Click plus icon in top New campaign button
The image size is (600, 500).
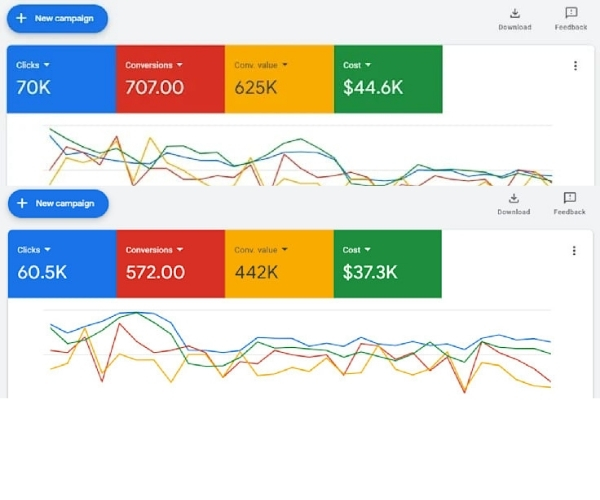coord(21,18)
